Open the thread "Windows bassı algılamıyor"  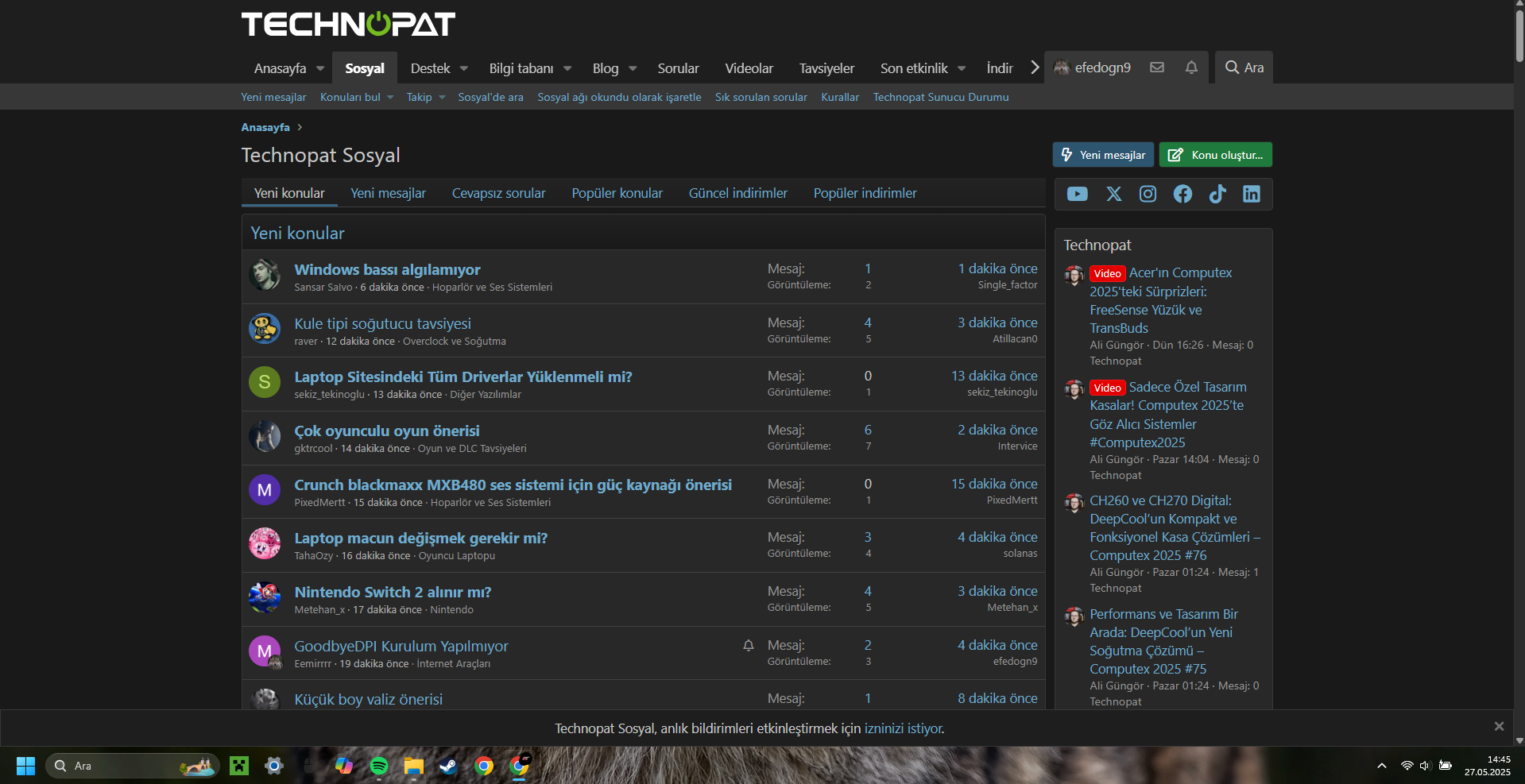point(387,269)
